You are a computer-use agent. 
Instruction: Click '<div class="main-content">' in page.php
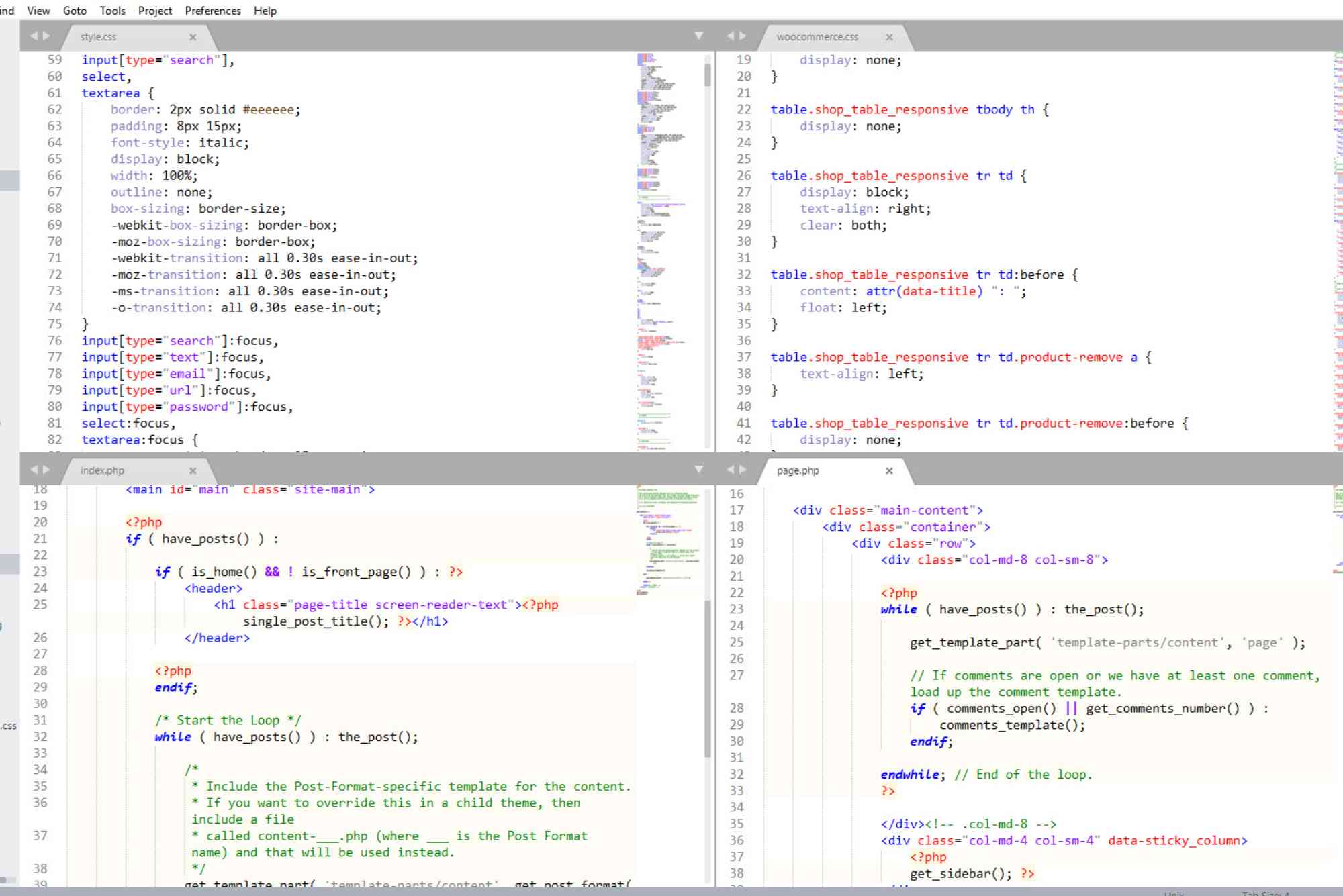(x=888, y=510)
